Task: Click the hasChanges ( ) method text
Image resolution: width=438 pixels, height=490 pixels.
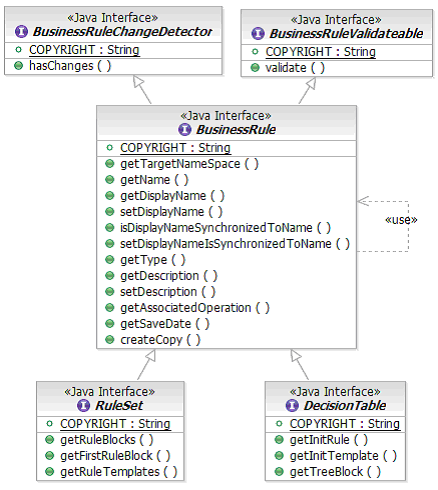Action: pyautogui.click(x=70, y=66)
